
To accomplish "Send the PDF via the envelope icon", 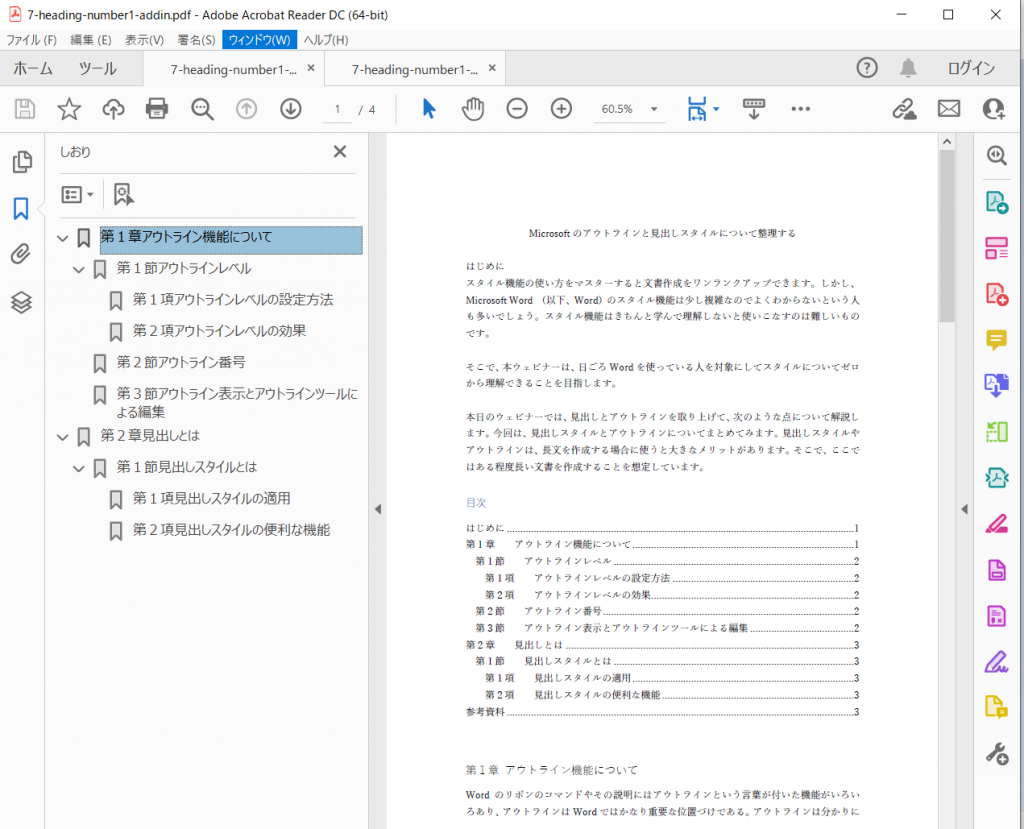I will tap(948, 108).
